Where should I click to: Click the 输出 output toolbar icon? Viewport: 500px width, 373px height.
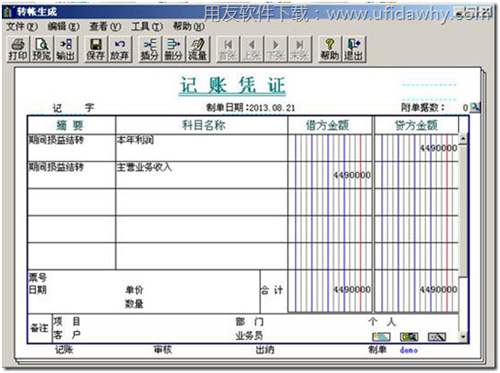[x=66, y=49]
